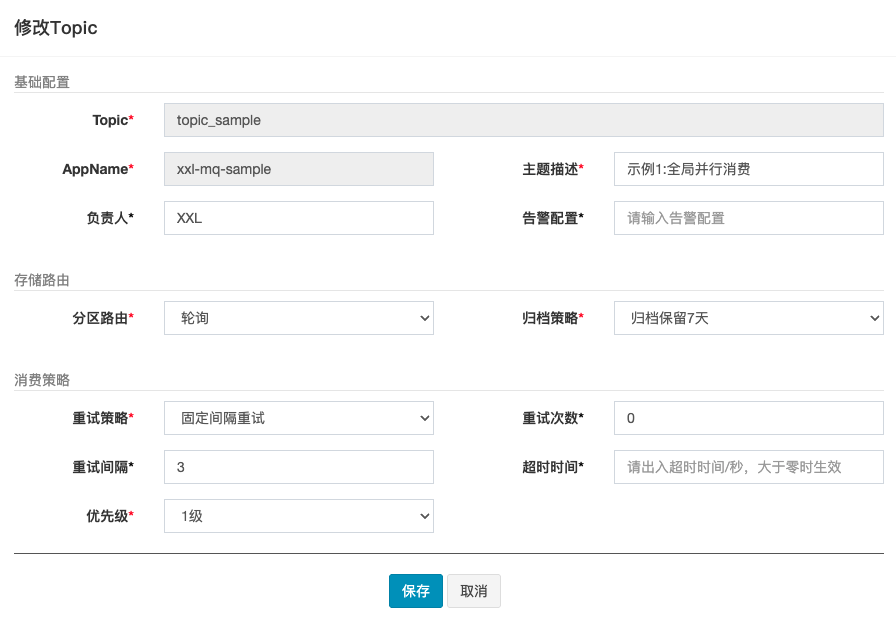This screenshot has width=896, height=636.
Task: Open the 重试策略 retry strategy dropdown
Action: click(298, 418)
